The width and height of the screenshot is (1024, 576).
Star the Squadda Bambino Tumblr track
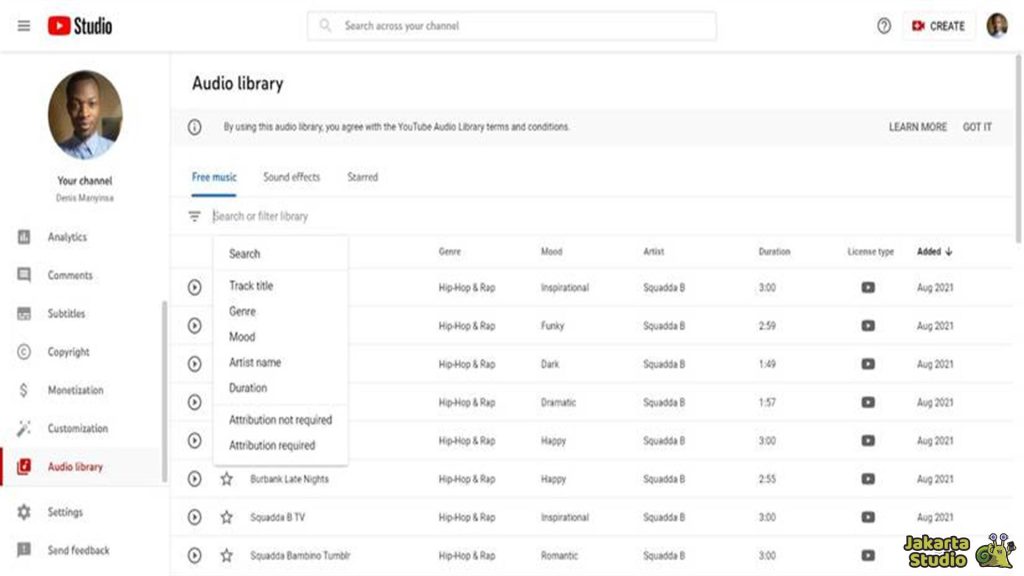(x=227, y=555)
